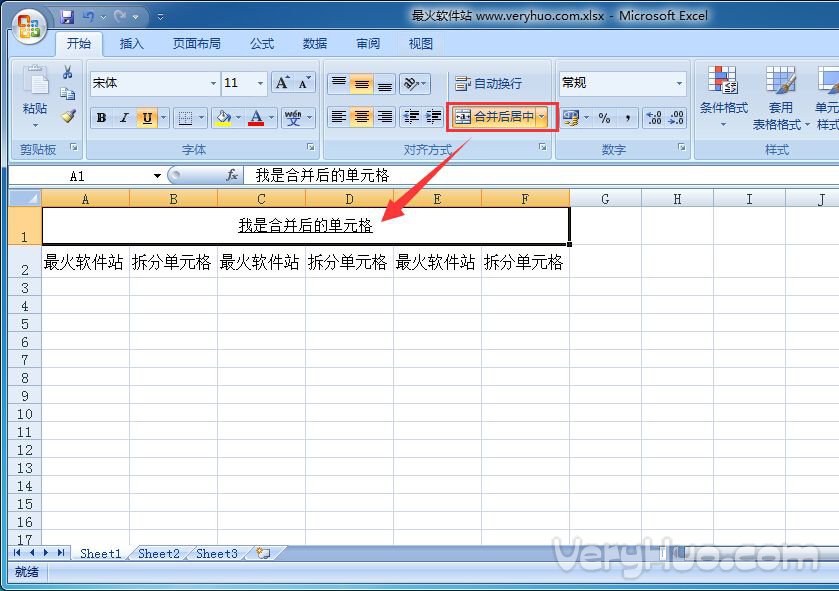Click 自动换行 wrap text button
The width and height of the screenshot is (839, 591).
click(487, 83)
